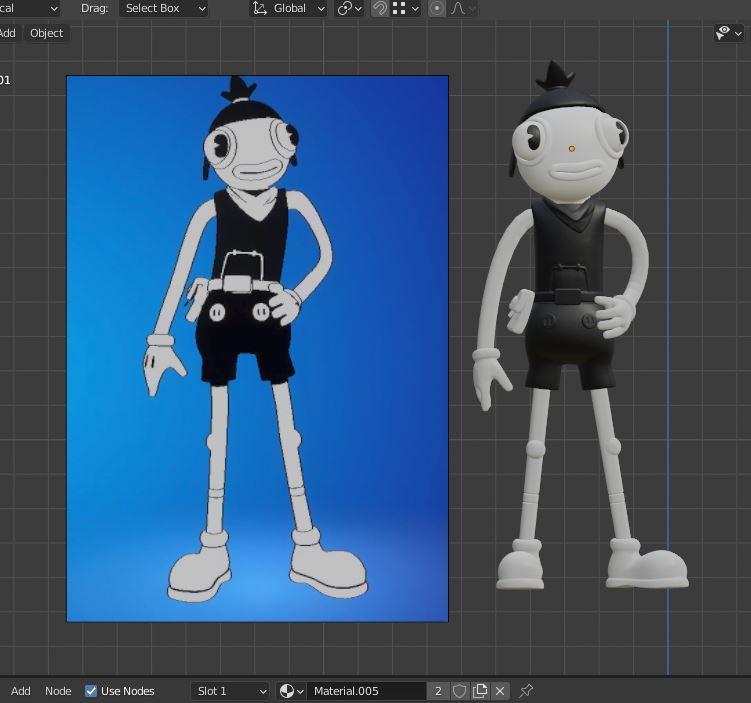The image size is (751, 703).
Task: Toggle proportional editing
Action: (437, 8)
